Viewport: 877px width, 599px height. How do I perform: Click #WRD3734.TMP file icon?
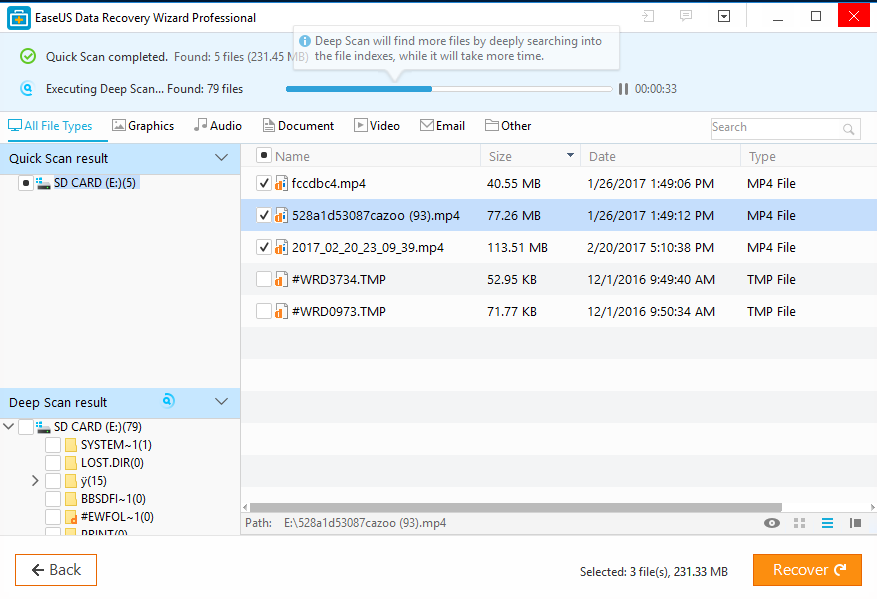click(281, 279)
